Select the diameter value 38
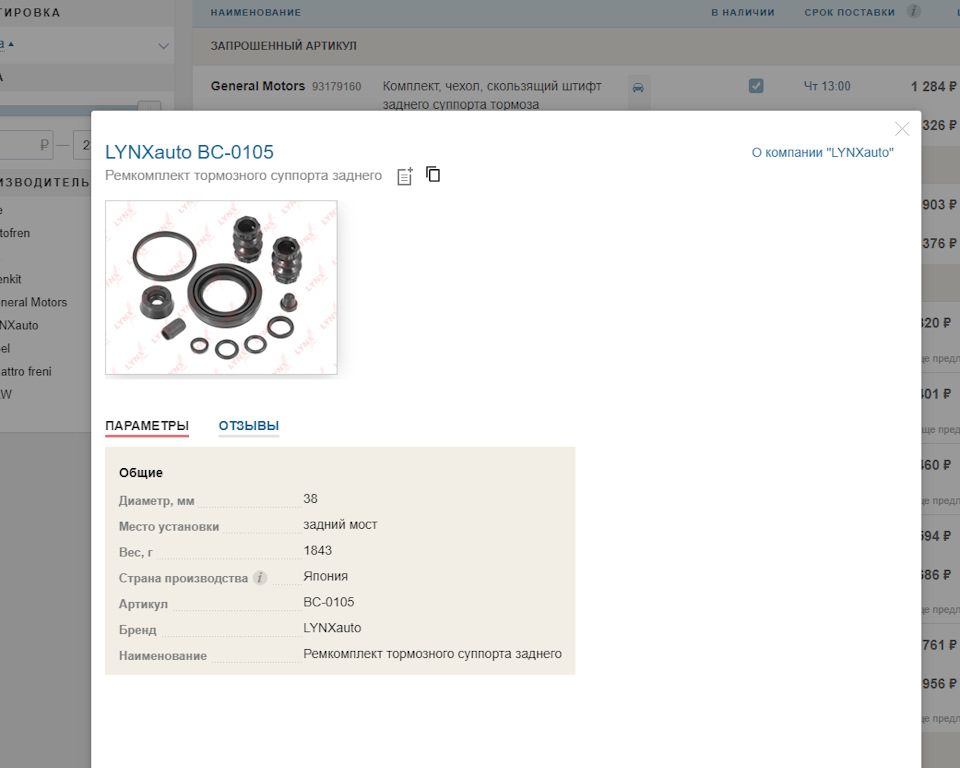960x768 pixels. [310, 499]
